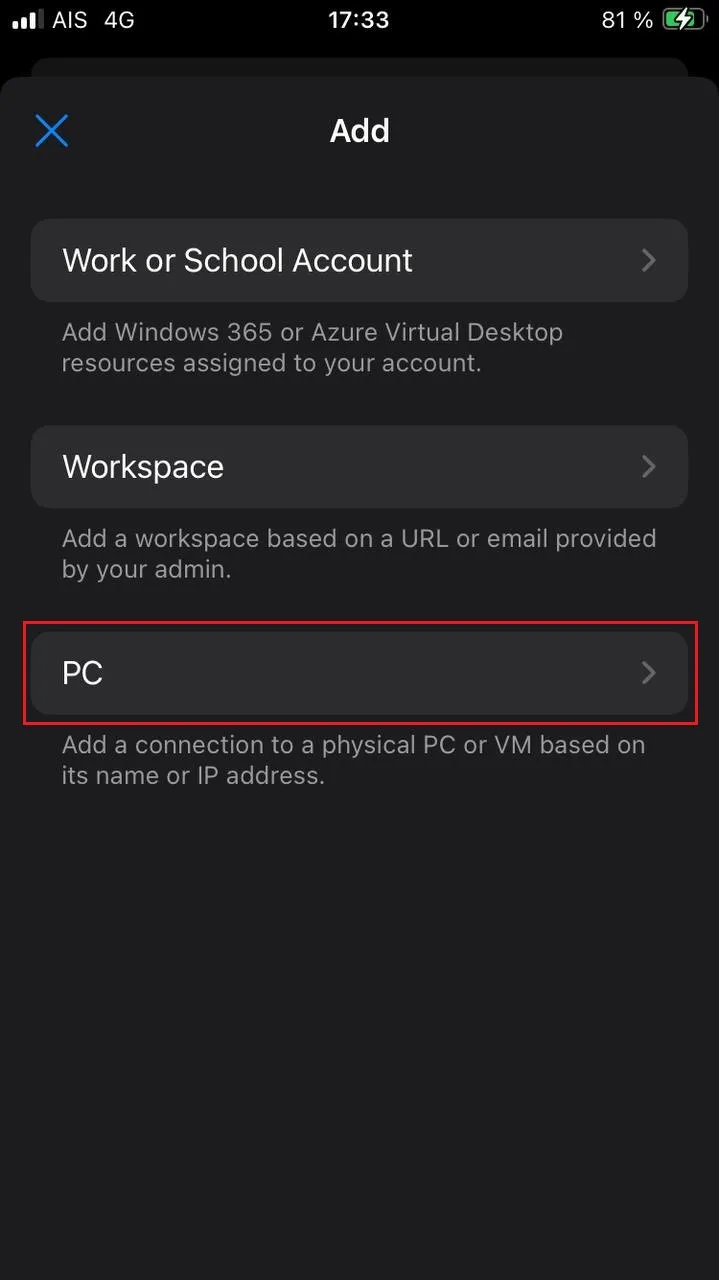Tap the Windows 365 or Azure description text
Viewport: 719px width, 1280px height.
tap(312, 347)
